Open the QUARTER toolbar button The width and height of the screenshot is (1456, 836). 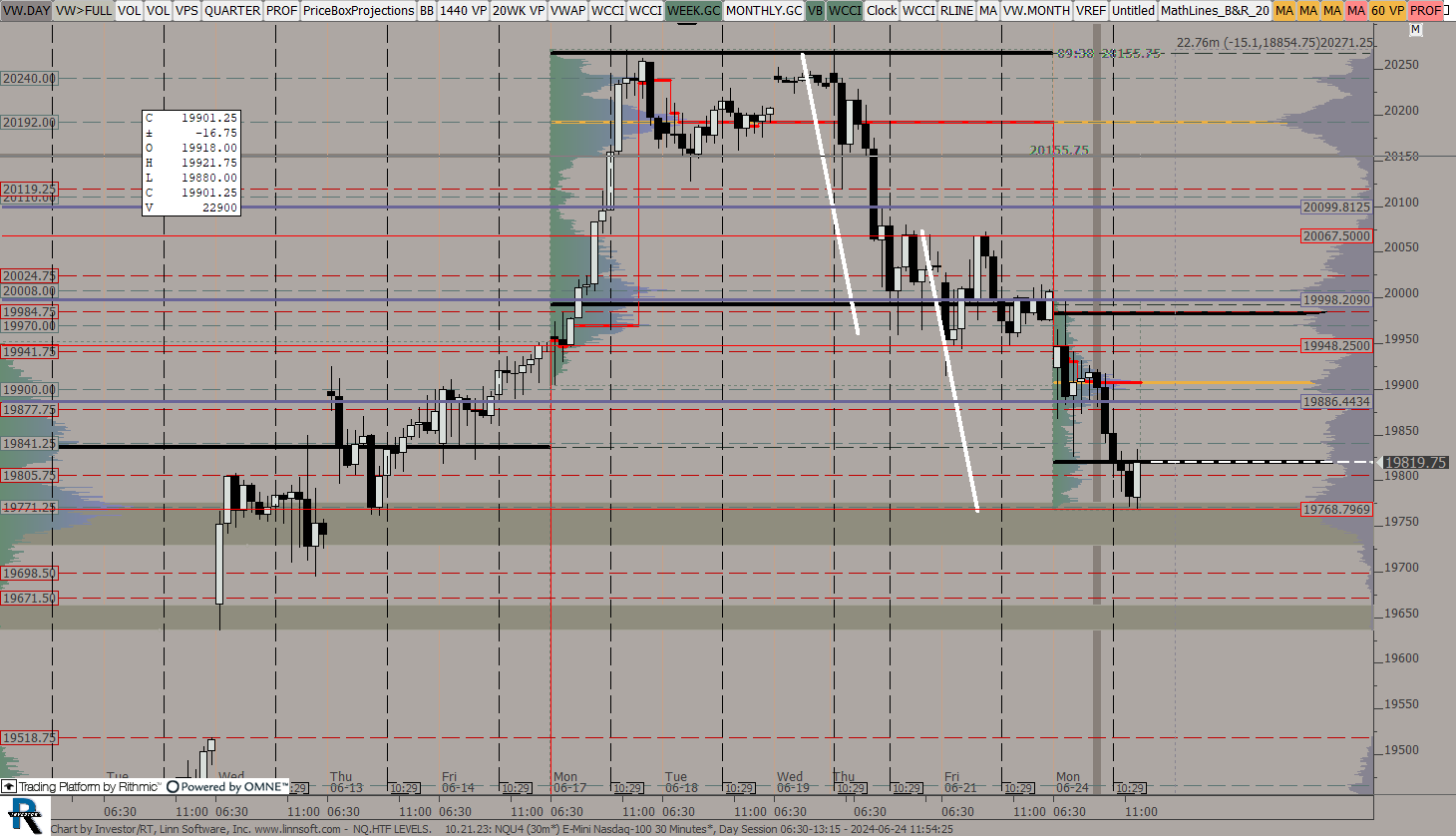click(232, 10)
